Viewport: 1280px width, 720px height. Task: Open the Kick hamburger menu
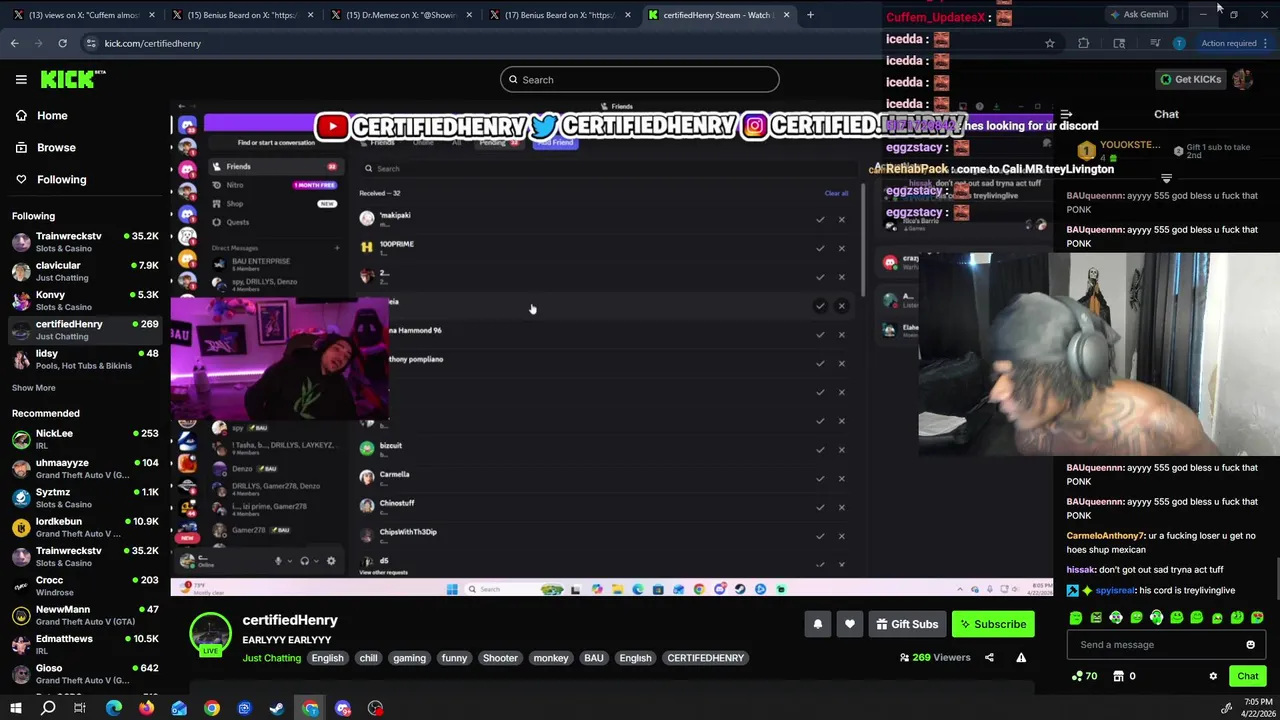(x=21, y=79)
